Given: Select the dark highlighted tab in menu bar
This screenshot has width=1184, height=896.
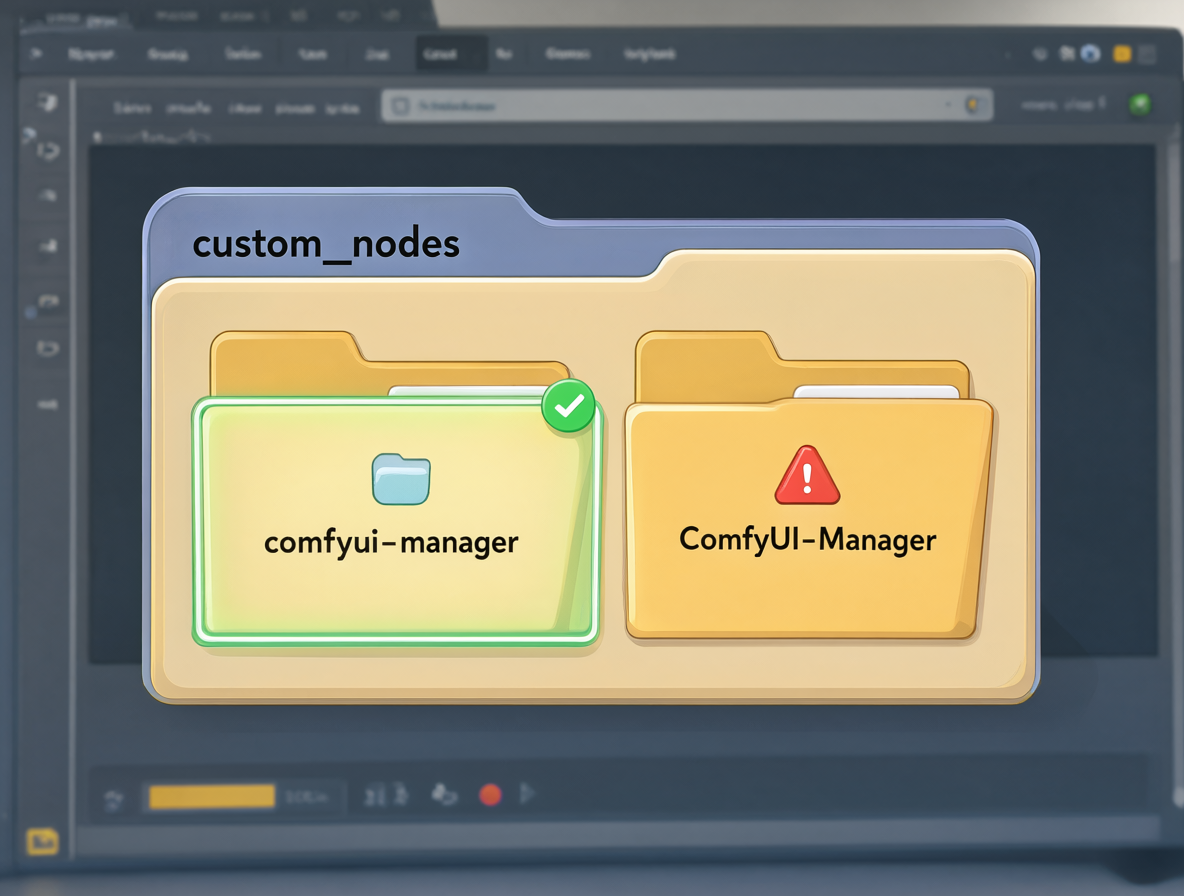Looking at the screenshot, I should click(x=451, y=54).
